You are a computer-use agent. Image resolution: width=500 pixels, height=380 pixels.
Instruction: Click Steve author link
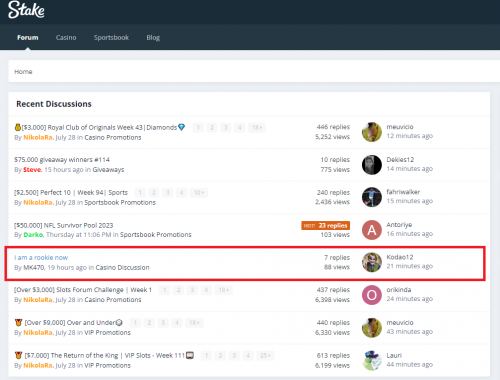click(32, 170)
